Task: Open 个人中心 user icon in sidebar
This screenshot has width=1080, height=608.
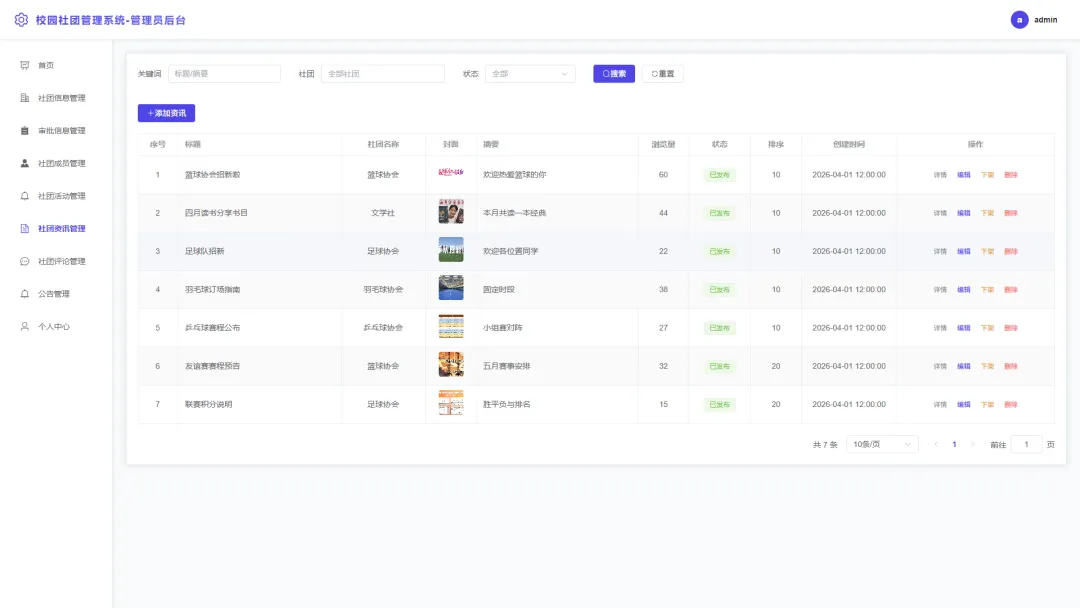Action: tap(25, 327)
